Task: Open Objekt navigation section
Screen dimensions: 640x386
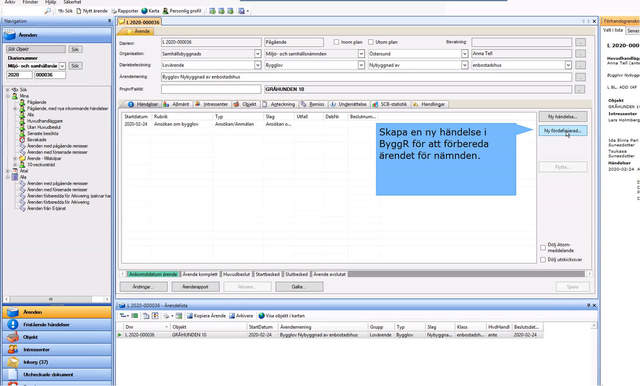Action: click(57, 337)
